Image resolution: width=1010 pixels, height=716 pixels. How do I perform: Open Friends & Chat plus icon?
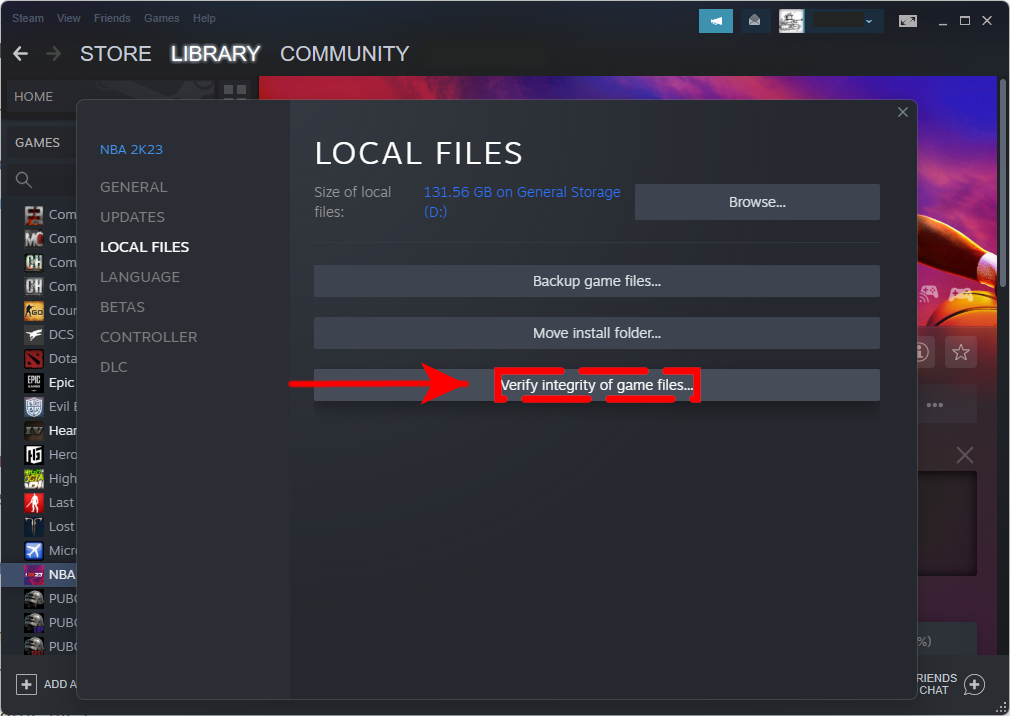[x=974, y=684]
